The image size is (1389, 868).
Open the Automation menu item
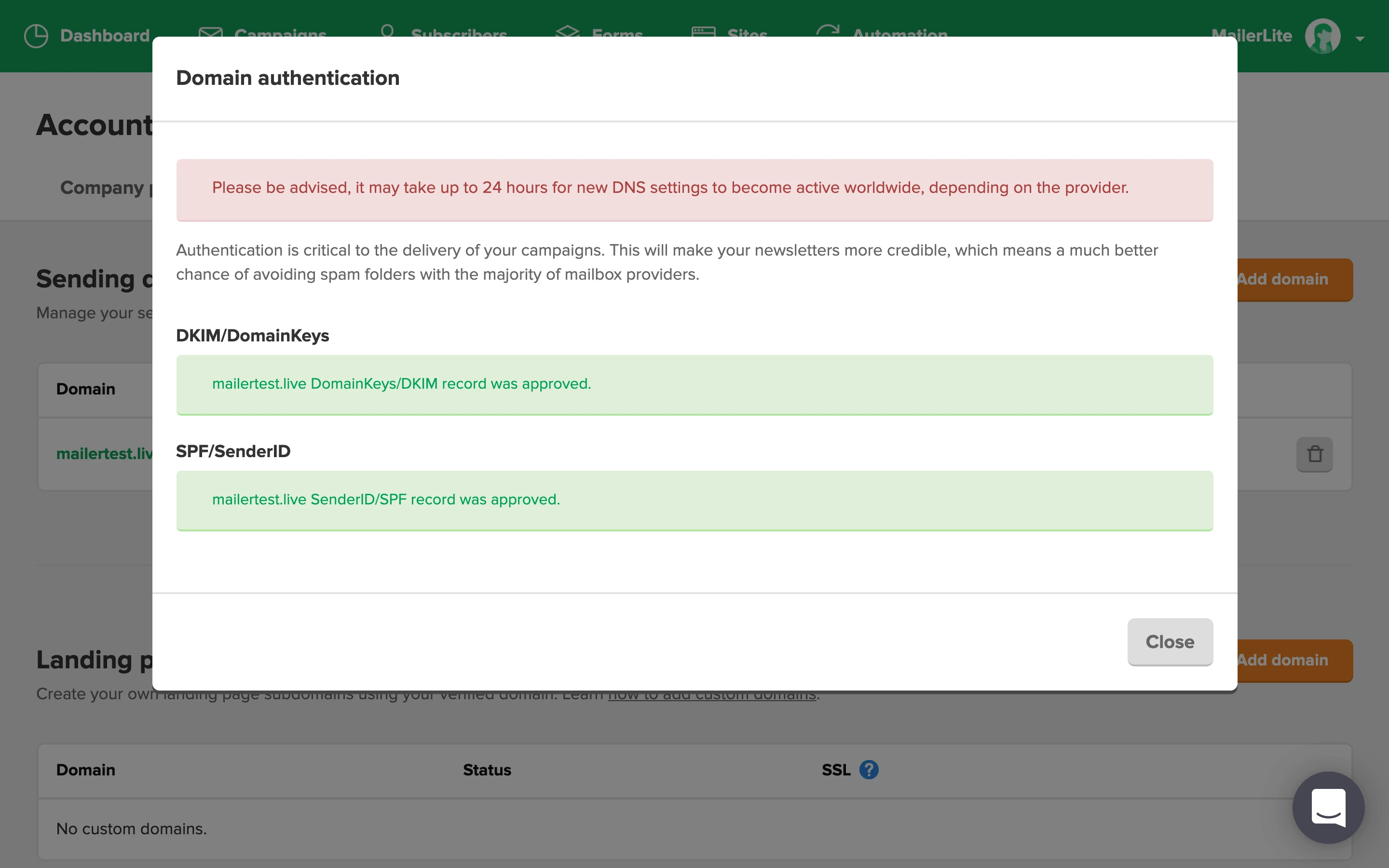coord(899,33)
